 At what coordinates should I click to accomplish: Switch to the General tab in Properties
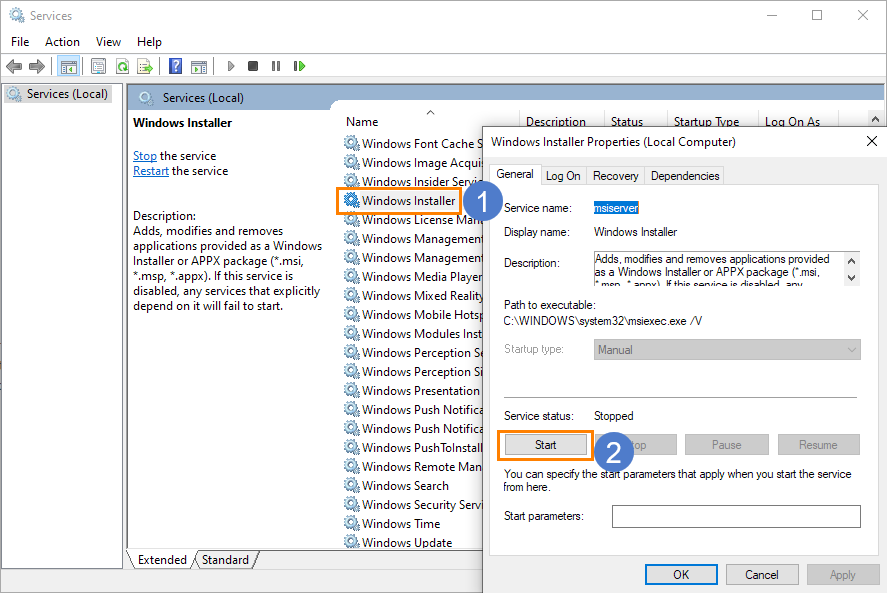(515, 174)
